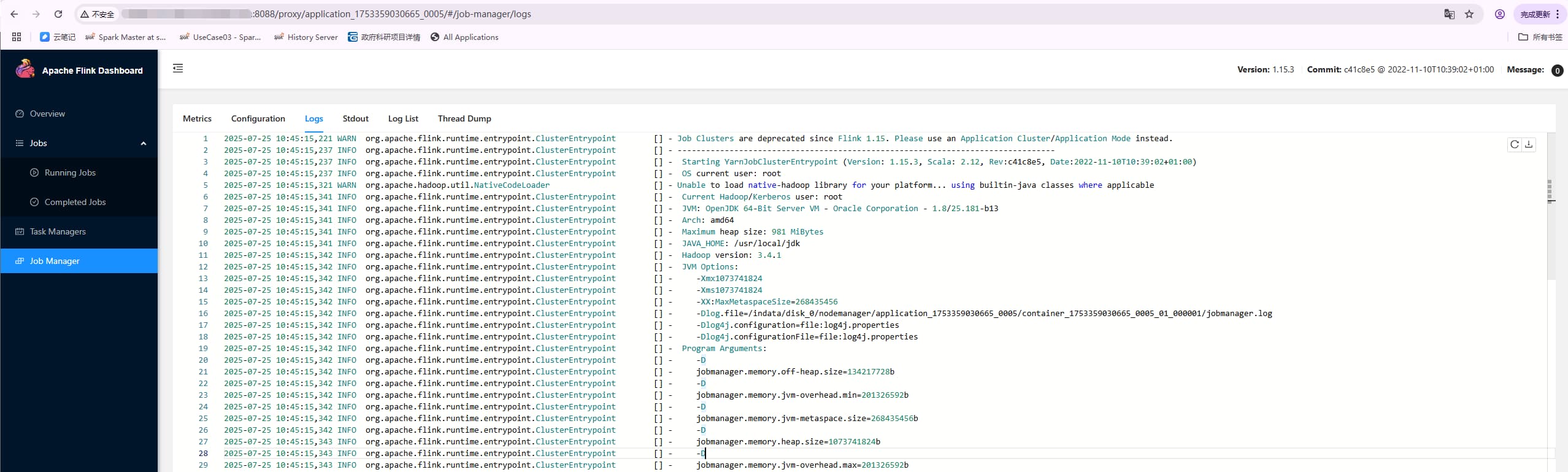Click 'Arch: amd64' log text
Image resolution: width=1568 pixels, height=472 pixels.
[707, 220]
